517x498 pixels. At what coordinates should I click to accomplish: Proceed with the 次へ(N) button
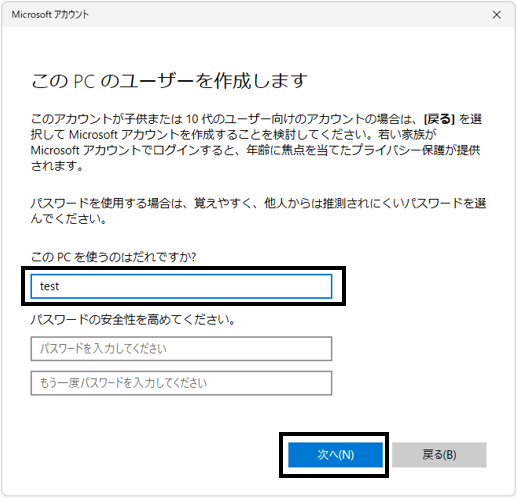pyautogui.click(x=335, y=455)
